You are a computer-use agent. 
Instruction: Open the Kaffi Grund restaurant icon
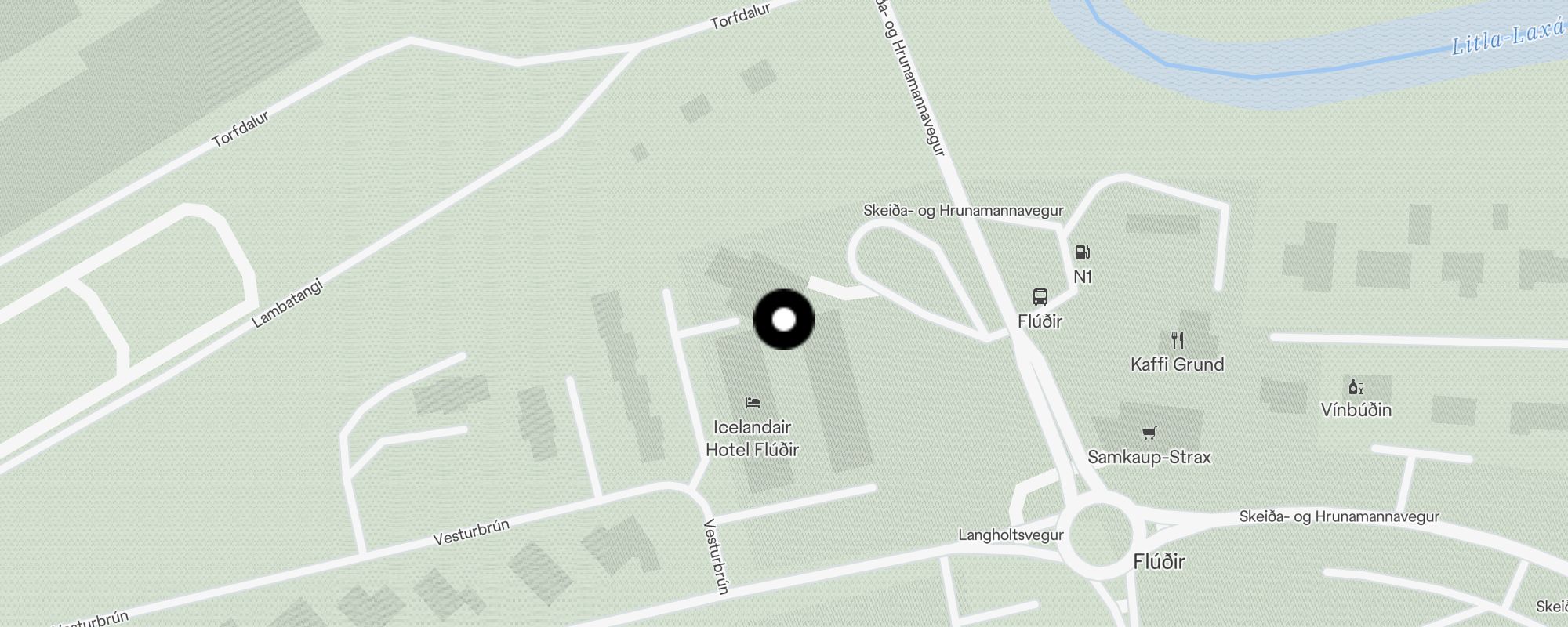click(1177, 339)
